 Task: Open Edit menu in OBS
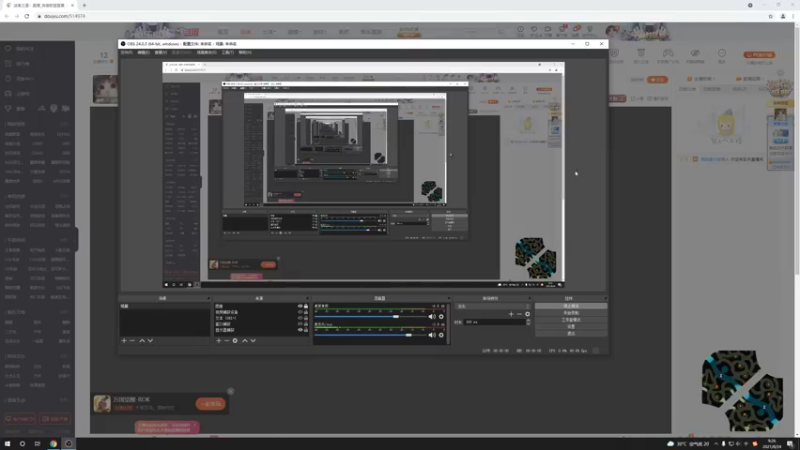coord(143,53)
